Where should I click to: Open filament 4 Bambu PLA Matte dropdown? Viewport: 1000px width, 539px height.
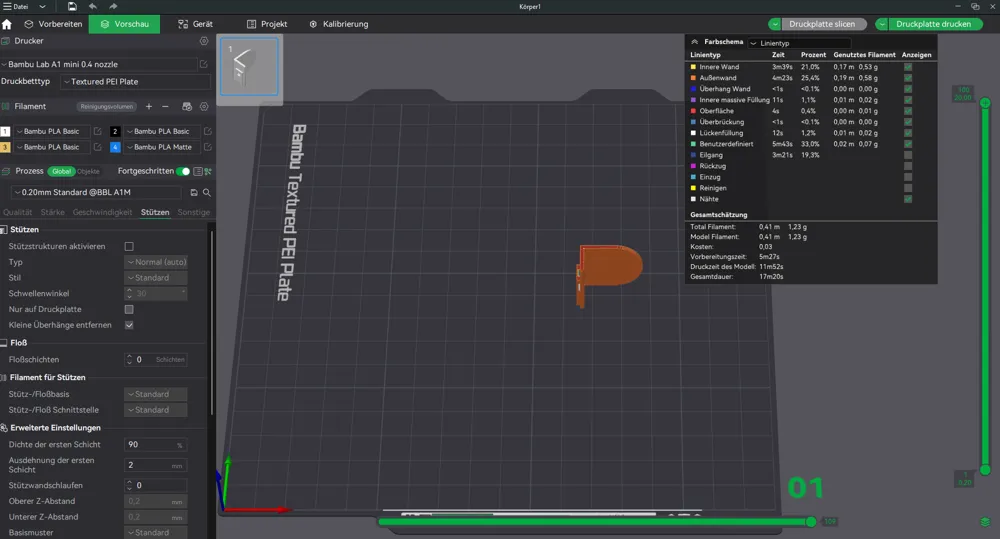point(163,147)
